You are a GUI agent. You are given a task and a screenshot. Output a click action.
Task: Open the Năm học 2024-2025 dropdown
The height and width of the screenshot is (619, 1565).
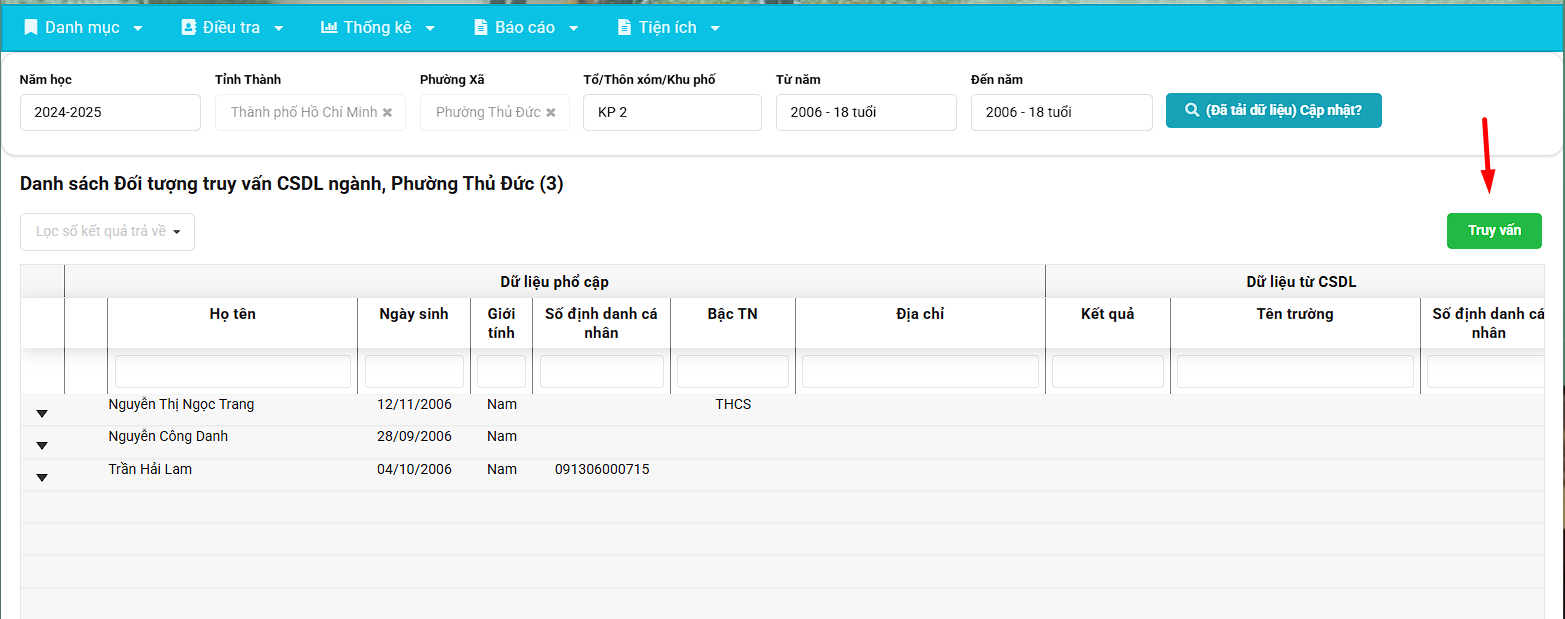110,112
